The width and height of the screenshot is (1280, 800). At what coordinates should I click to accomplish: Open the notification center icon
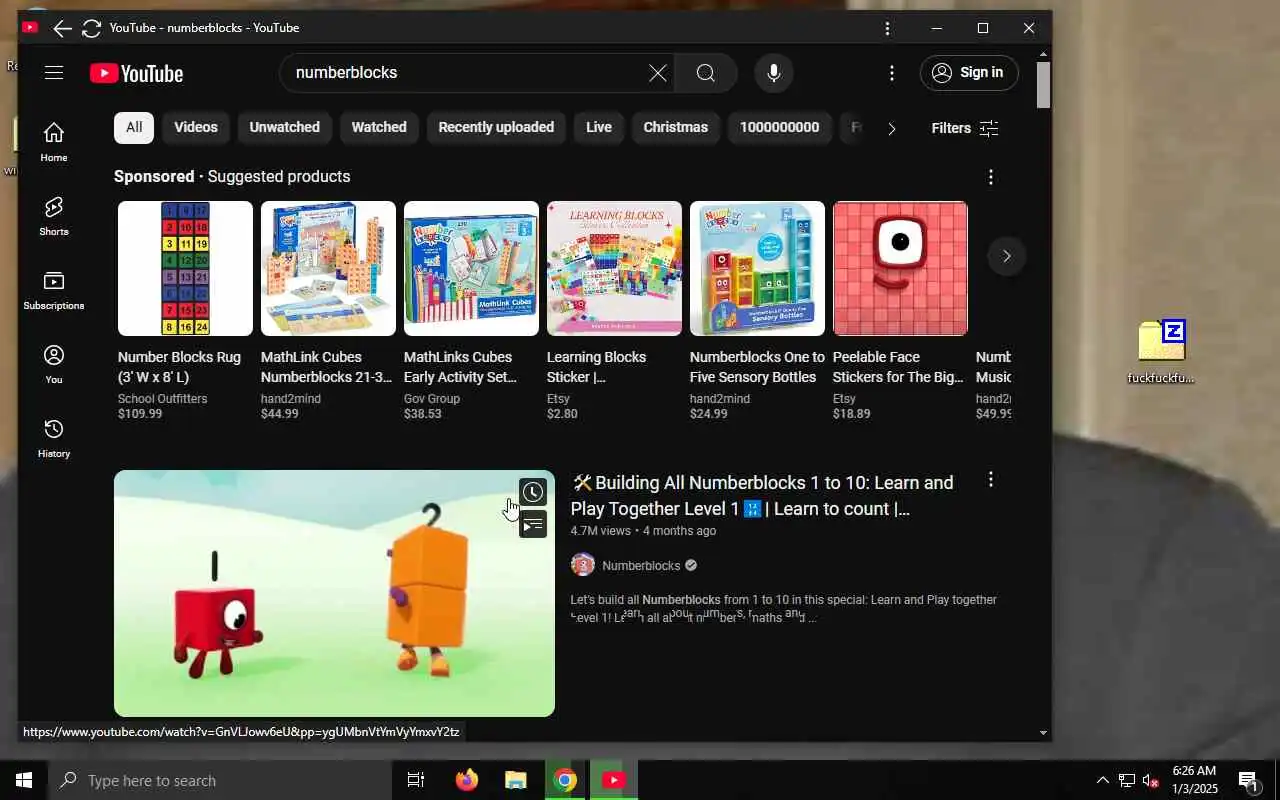(x=1248, y=780)
